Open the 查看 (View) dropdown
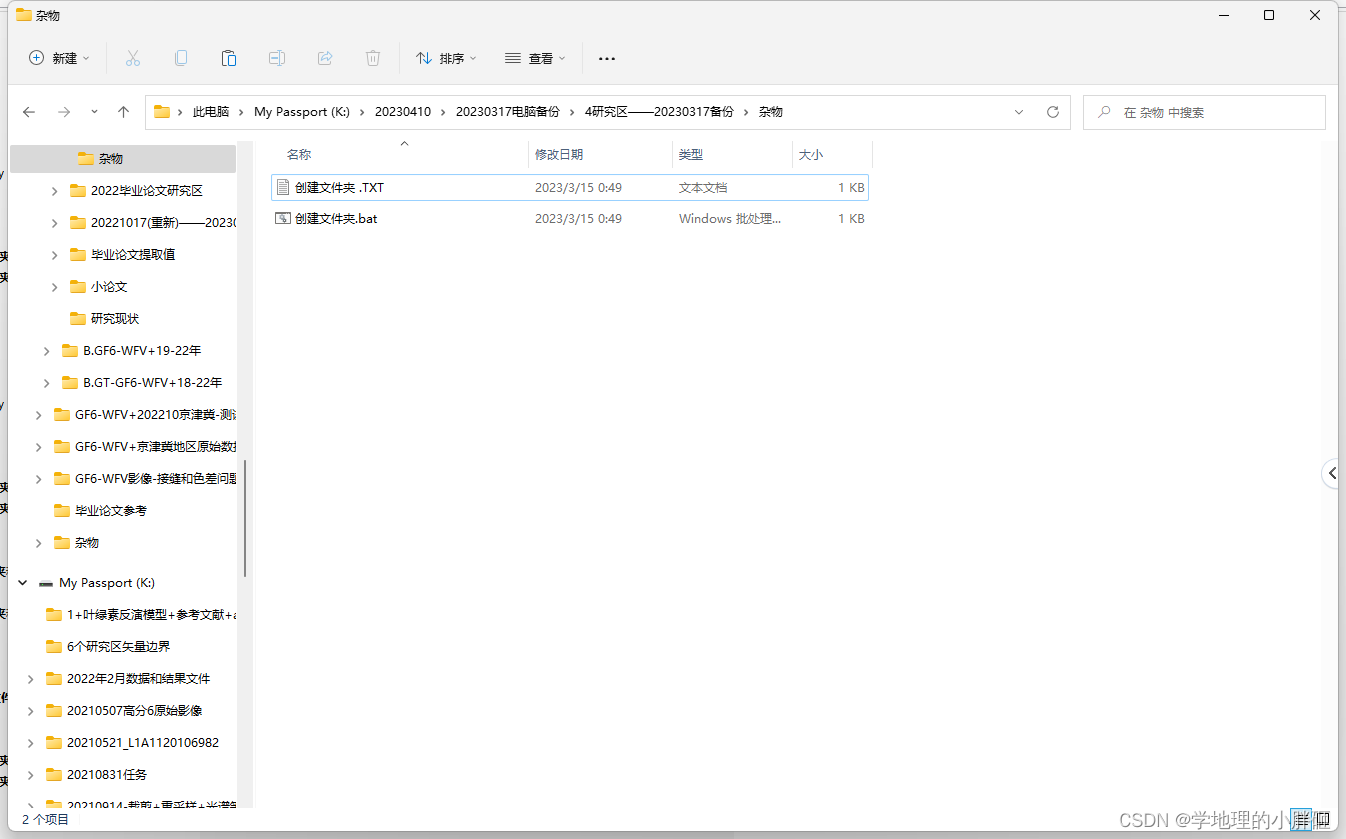Viewport: 1346px width, 839px height. point(535,58)
